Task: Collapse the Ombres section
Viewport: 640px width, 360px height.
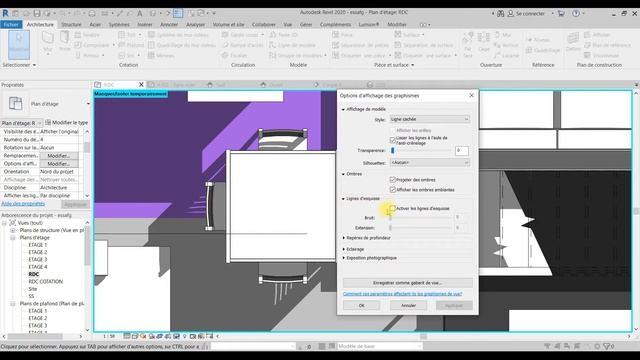Action: (343, 174)
